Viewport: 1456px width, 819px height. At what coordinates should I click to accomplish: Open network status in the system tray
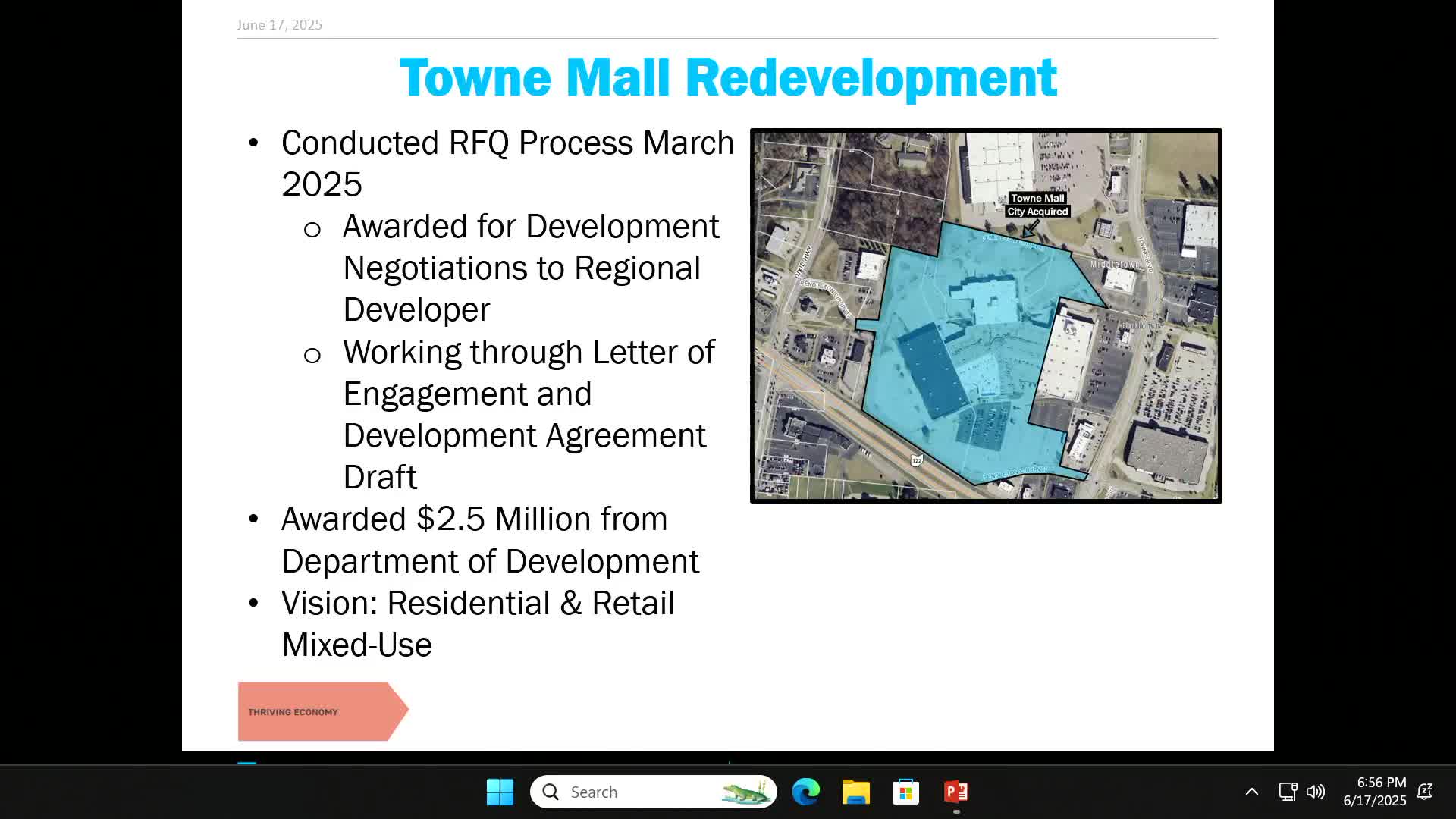click(1288, 792)
